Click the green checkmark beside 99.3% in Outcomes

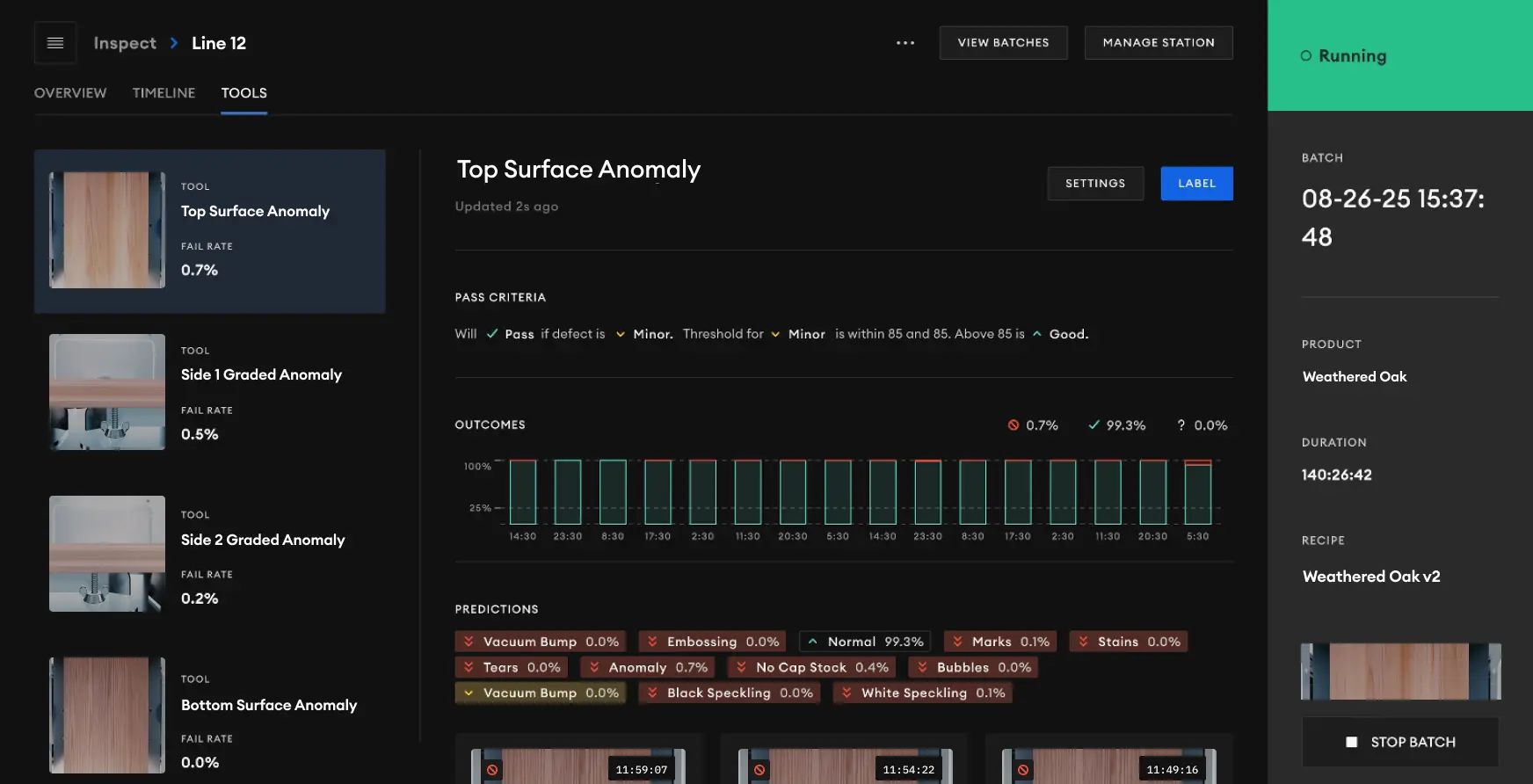point(1094,425)
